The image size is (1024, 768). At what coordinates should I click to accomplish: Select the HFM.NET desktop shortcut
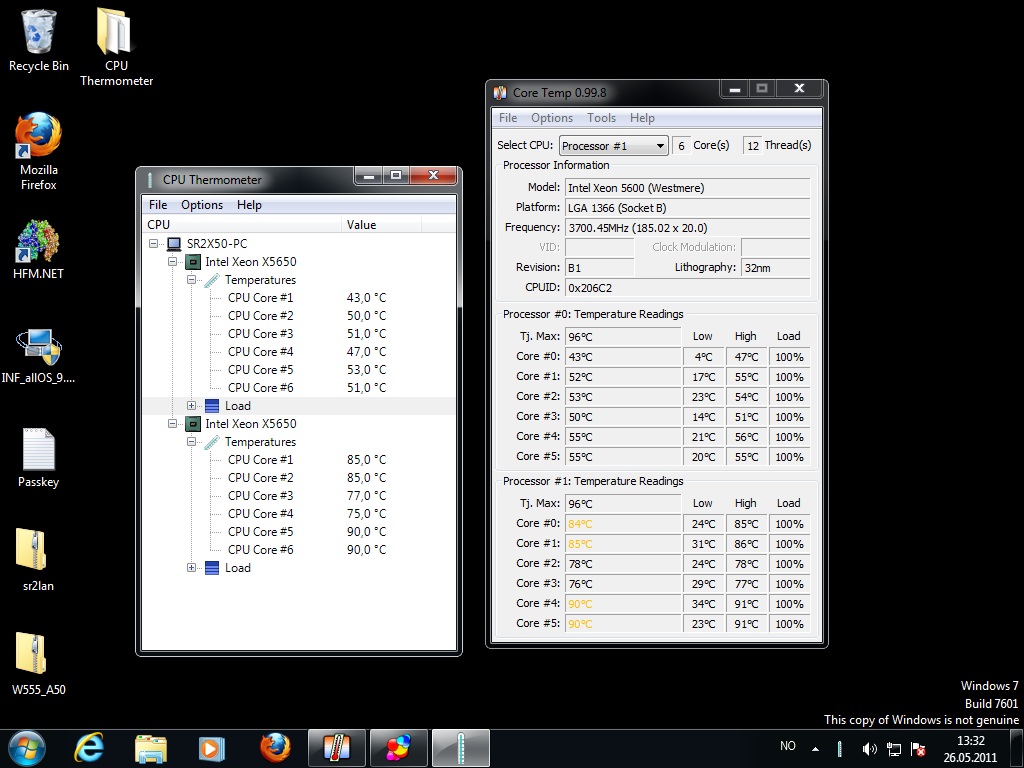coord(39,249)
